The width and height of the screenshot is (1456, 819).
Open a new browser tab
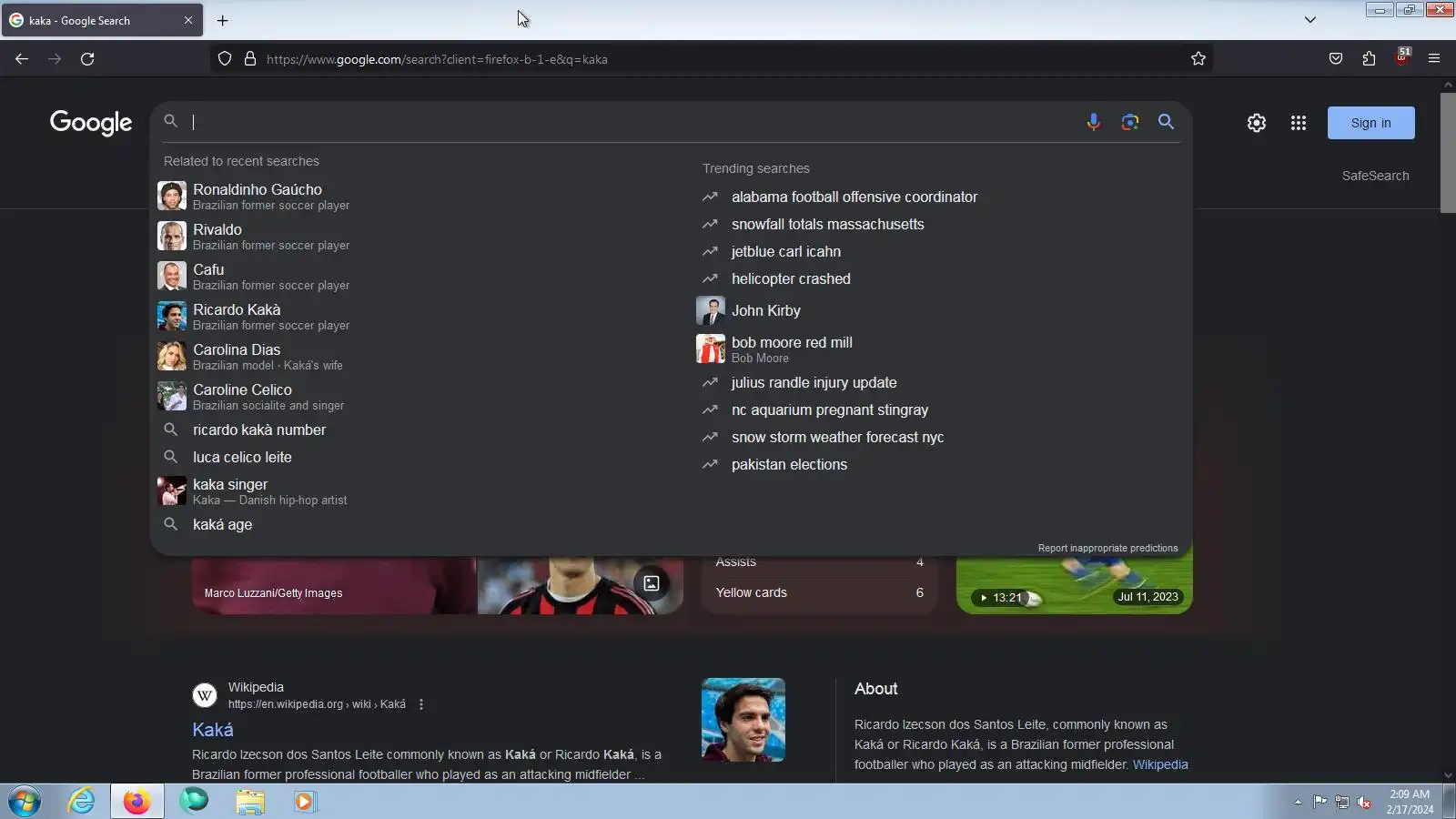click(x=223, y=20)
